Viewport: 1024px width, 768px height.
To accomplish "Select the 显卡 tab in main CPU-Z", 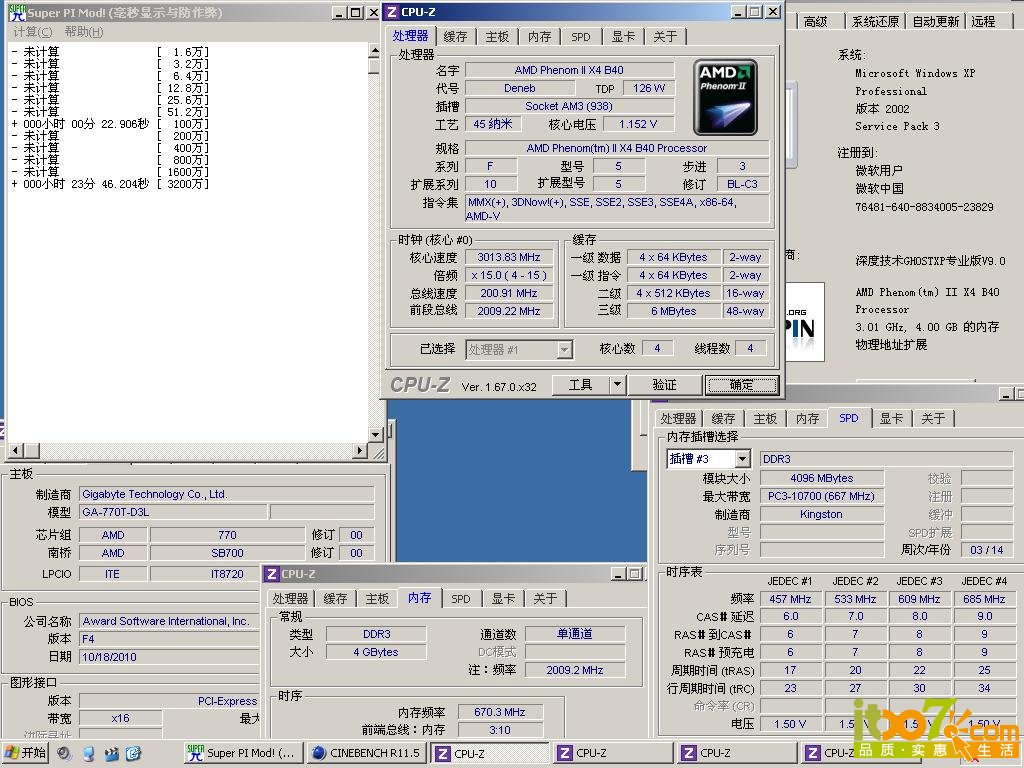I will click(x=623, y=37).
